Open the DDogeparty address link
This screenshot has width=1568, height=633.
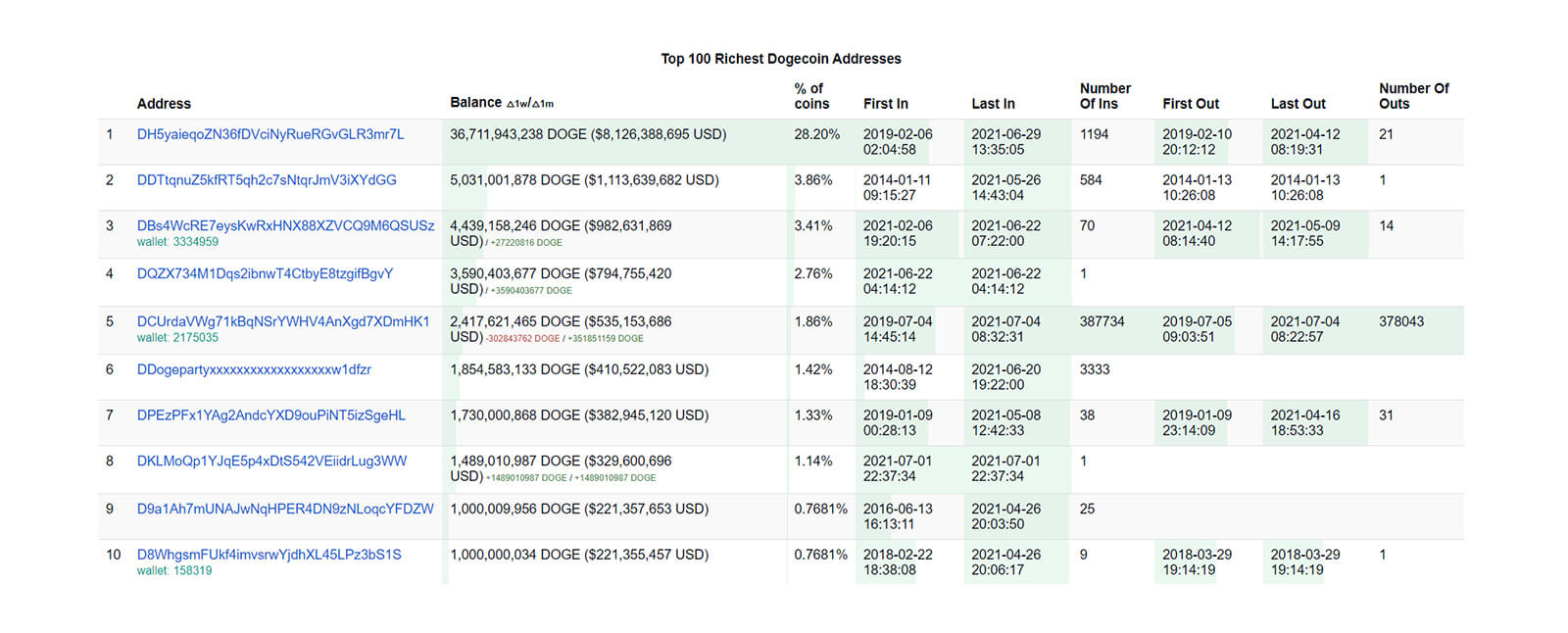pos(254,369)
